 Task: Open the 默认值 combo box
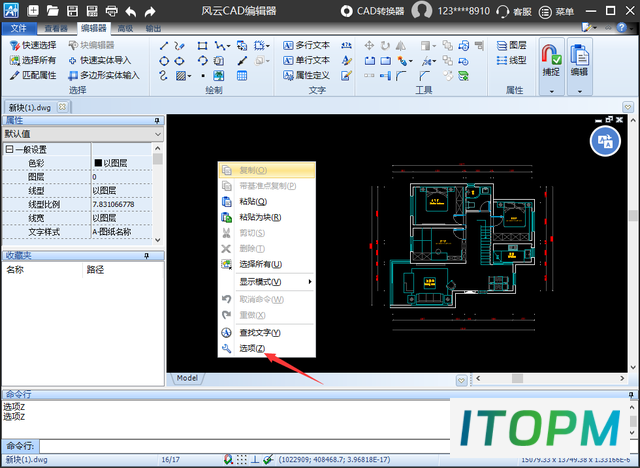(83, 134)
